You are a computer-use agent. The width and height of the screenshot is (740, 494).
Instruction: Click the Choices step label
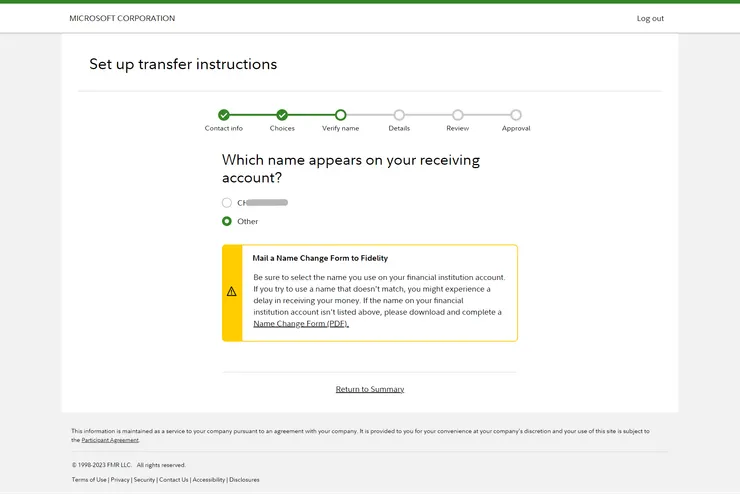[282, 128]
